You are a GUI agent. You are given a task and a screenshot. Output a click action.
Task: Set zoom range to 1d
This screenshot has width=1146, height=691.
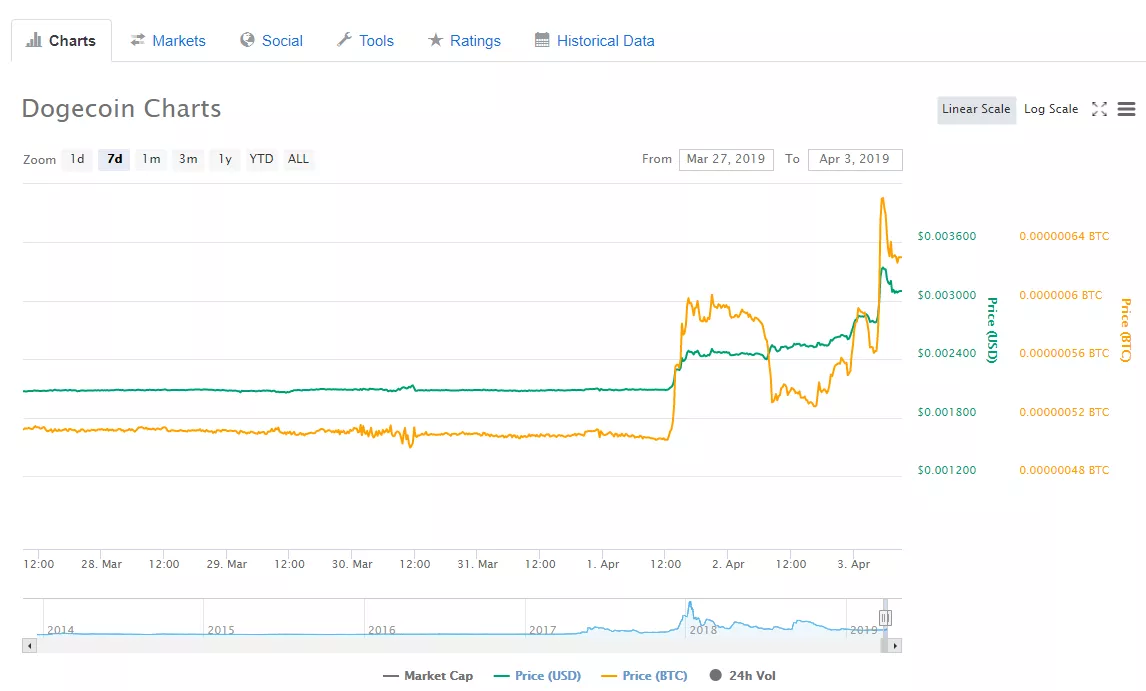[77, 159]
